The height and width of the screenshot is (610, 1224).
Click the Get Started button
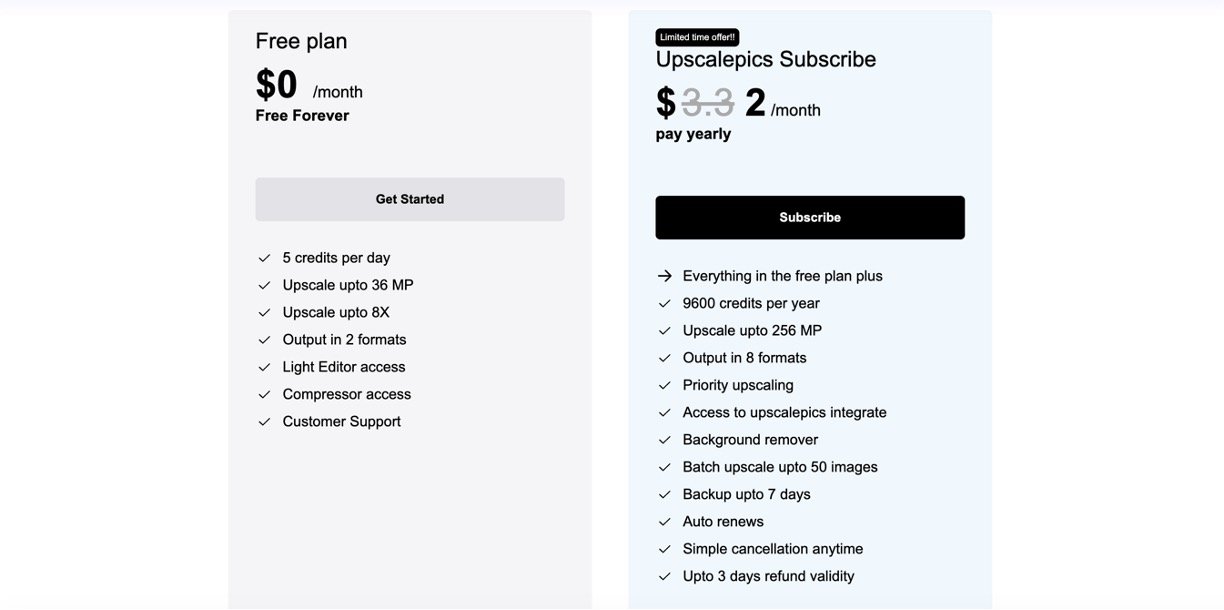[410, 199]
